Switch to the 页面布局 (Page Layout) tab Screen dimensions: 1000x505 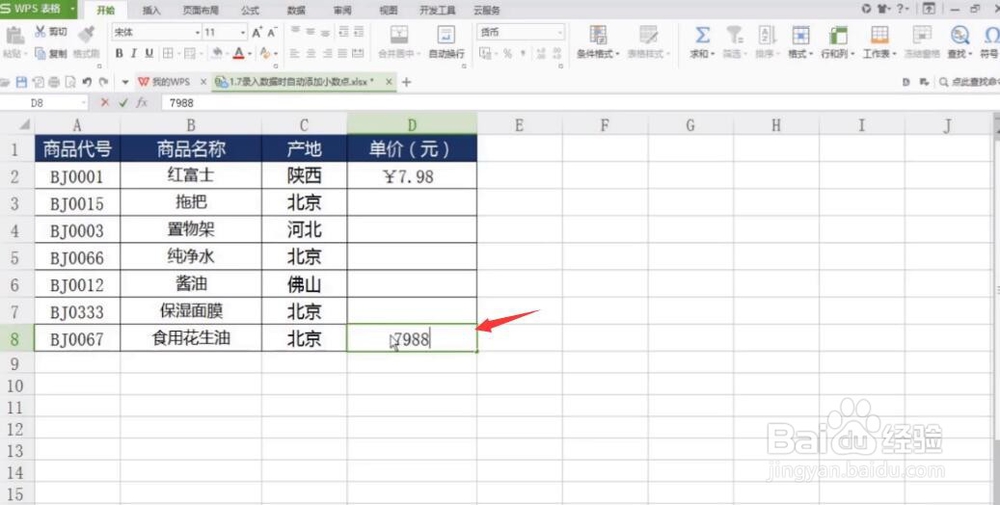(200, 10)
